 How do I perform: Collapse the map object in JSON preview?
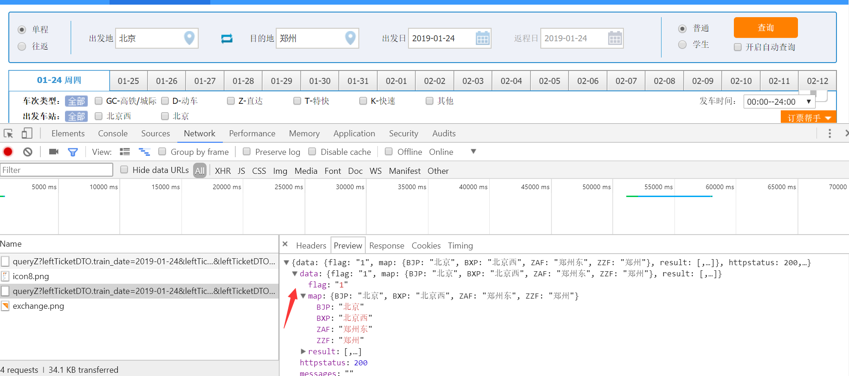(x=304, y=296)
